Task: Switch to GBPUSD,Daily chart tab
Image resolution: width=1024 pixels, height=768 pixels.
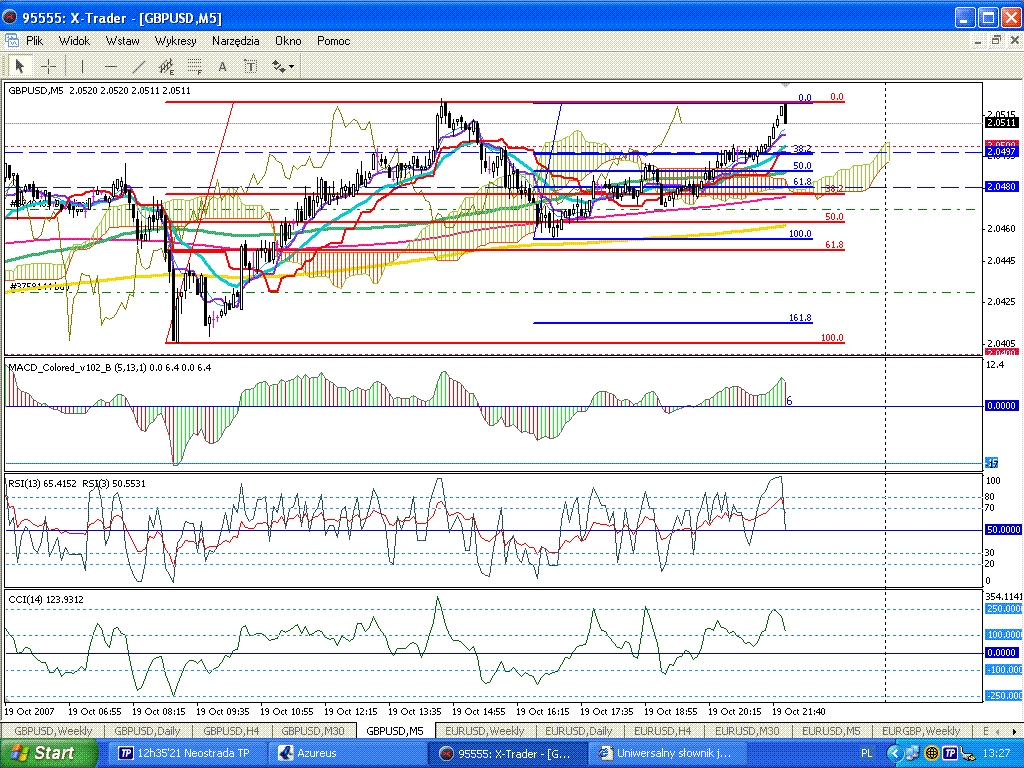Action: pyautogui.click(x=148, y=731)
